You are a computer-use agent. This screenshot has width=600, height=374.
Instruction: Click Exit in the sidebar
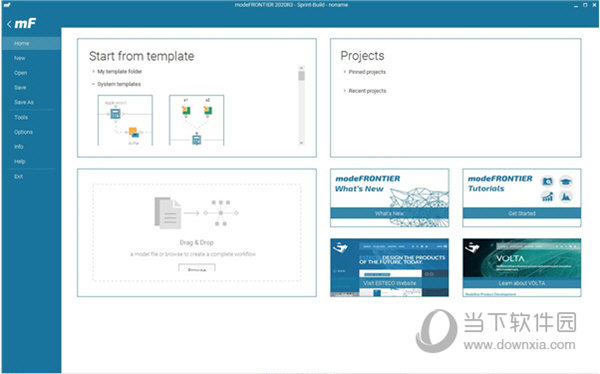18,176
